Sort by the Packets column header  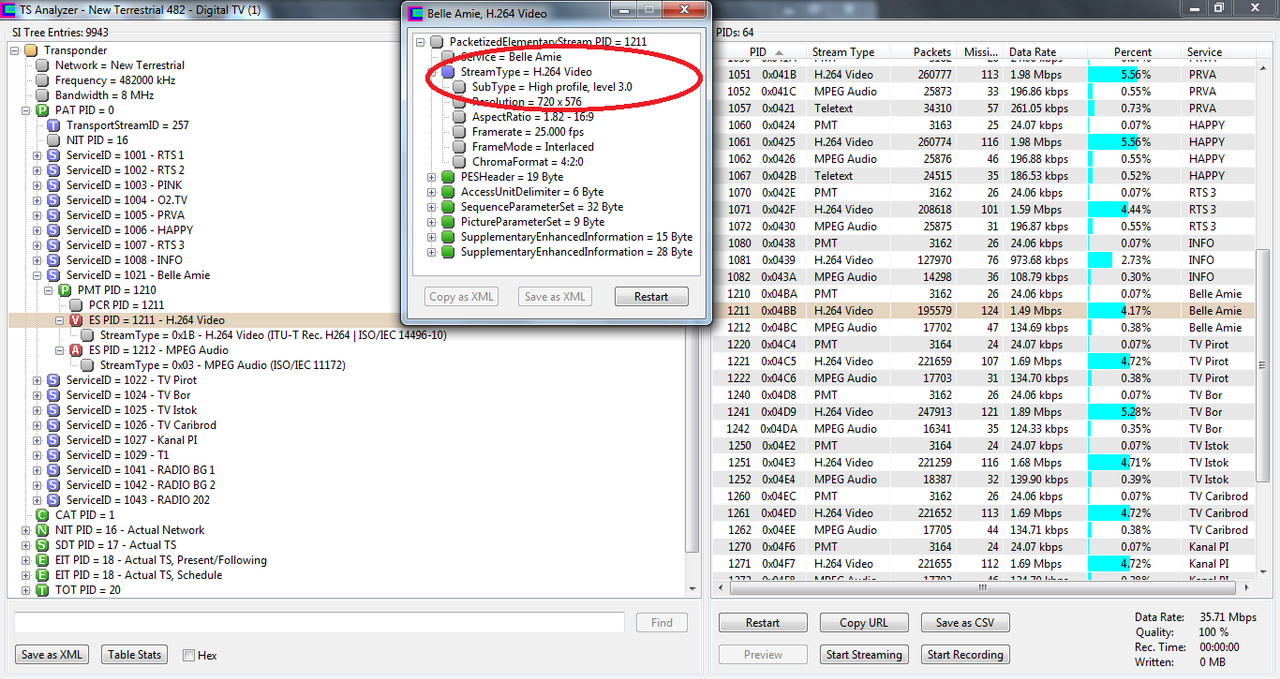(923, 52)
